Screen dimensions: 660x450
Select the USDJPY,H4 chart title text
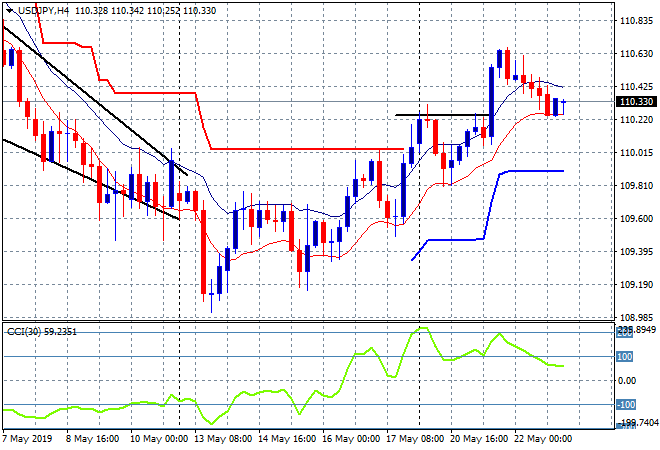coord(43,11)
